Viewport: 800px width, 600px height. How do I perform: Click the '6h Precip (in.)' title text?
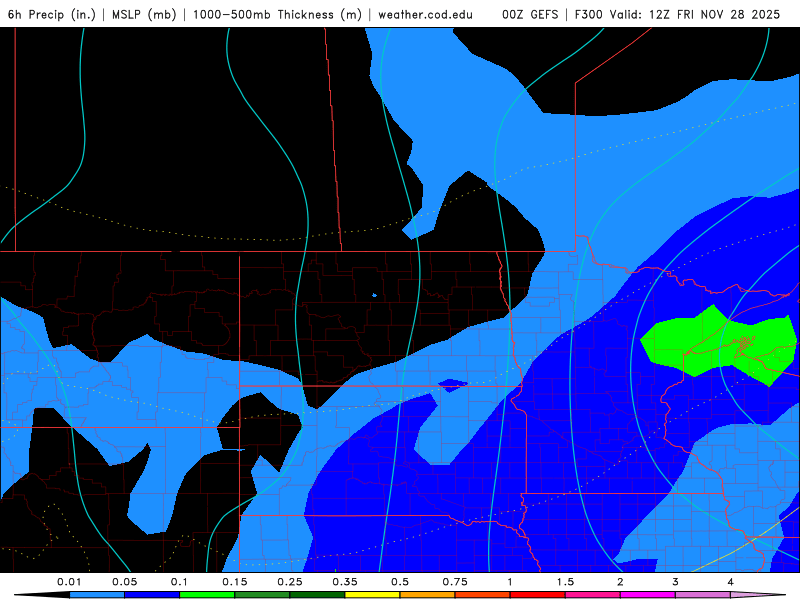pyautogui.click(x=52, y=14)
